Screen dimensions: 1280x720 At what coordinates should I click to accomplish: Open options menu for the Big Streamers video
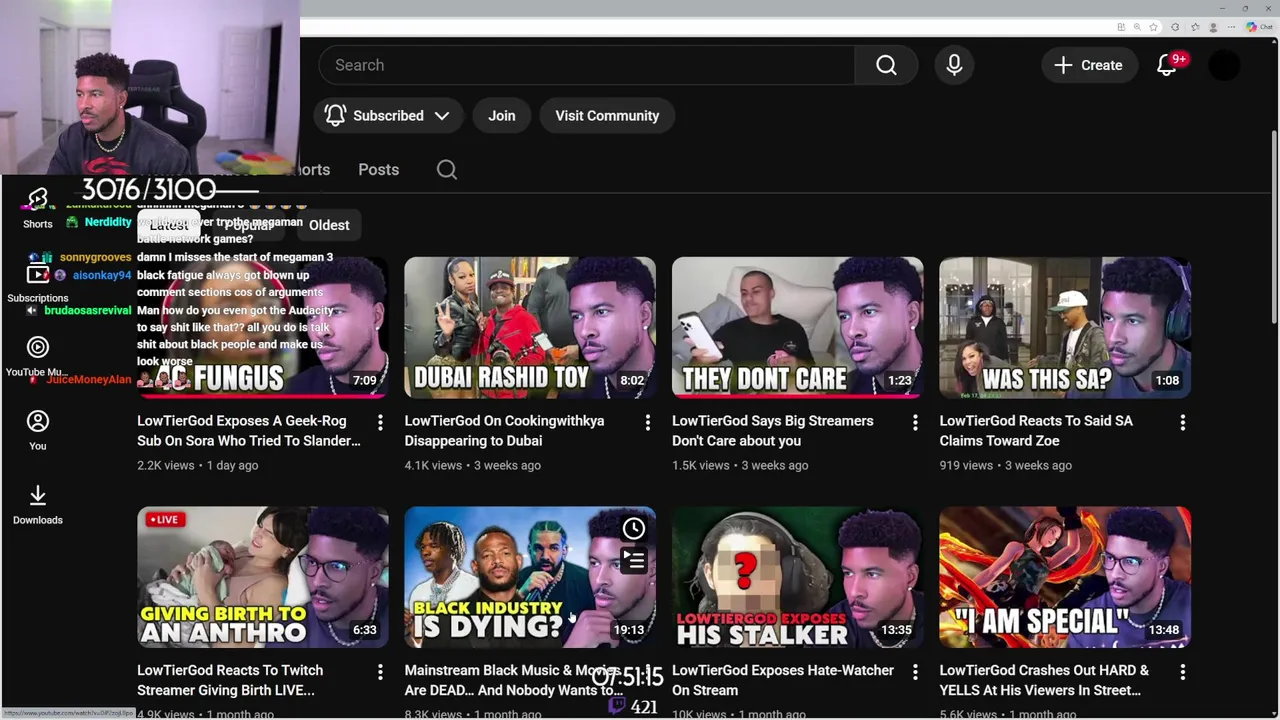(915, 423)
